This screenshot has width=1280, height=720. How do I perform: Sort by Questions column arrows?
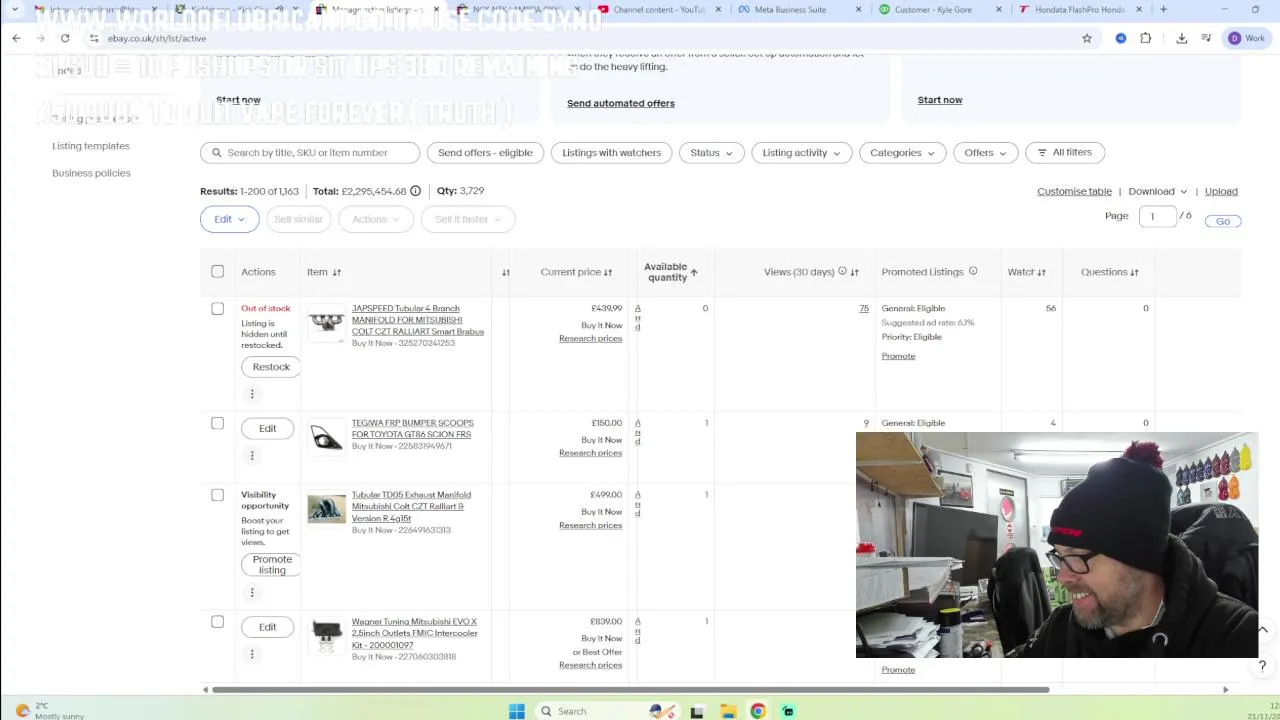click(x=1134, y=272)
